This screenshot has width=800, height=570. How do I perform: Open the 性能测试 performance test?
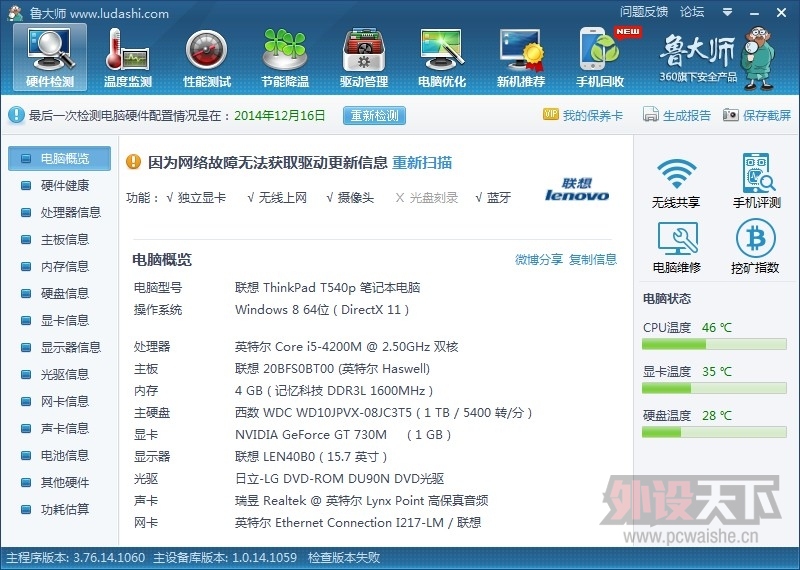(x=207, y=58)
